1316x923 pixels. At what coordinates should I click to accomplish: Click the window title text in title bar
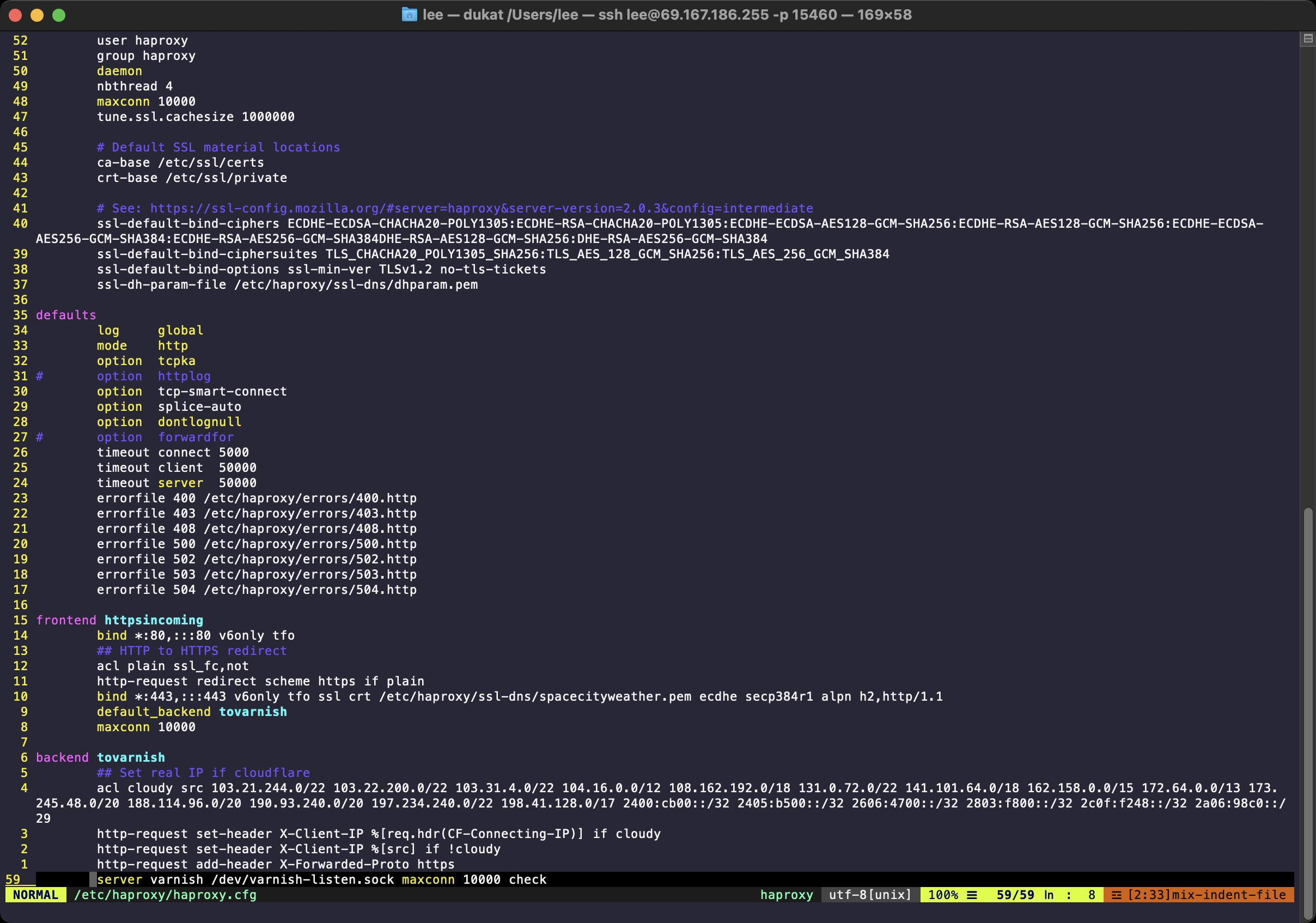pos(667,15)
